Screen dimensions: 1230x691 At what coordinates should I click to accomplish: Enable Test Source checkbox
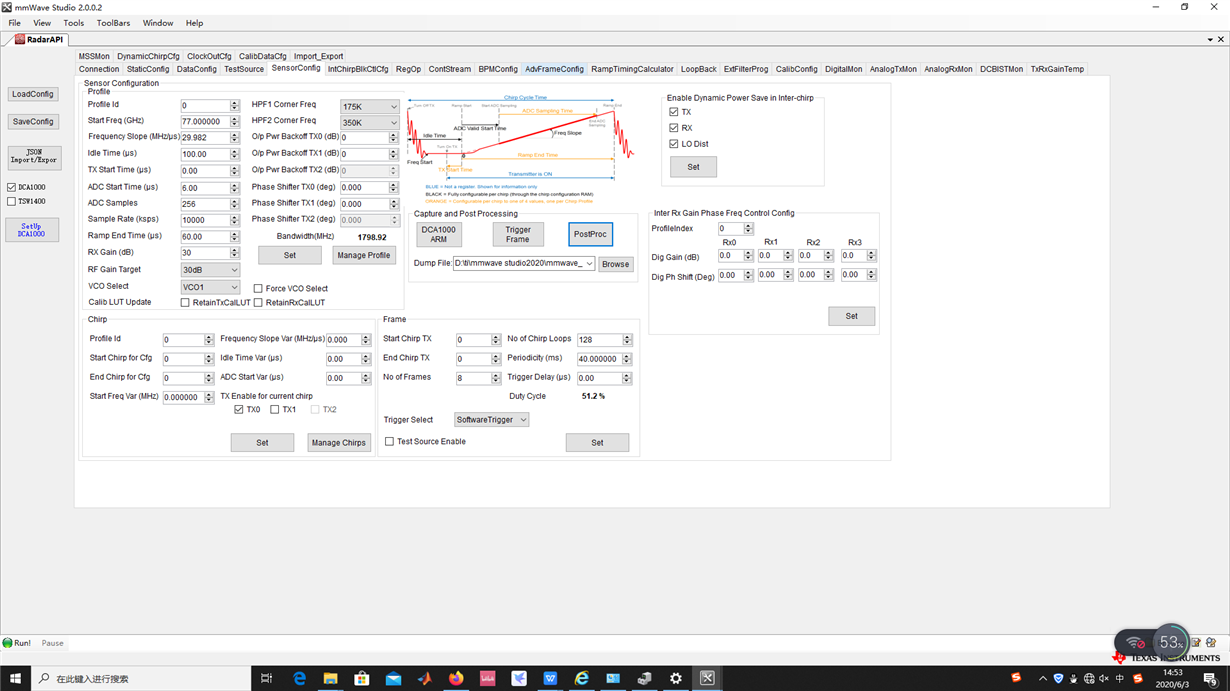point(390,442)
